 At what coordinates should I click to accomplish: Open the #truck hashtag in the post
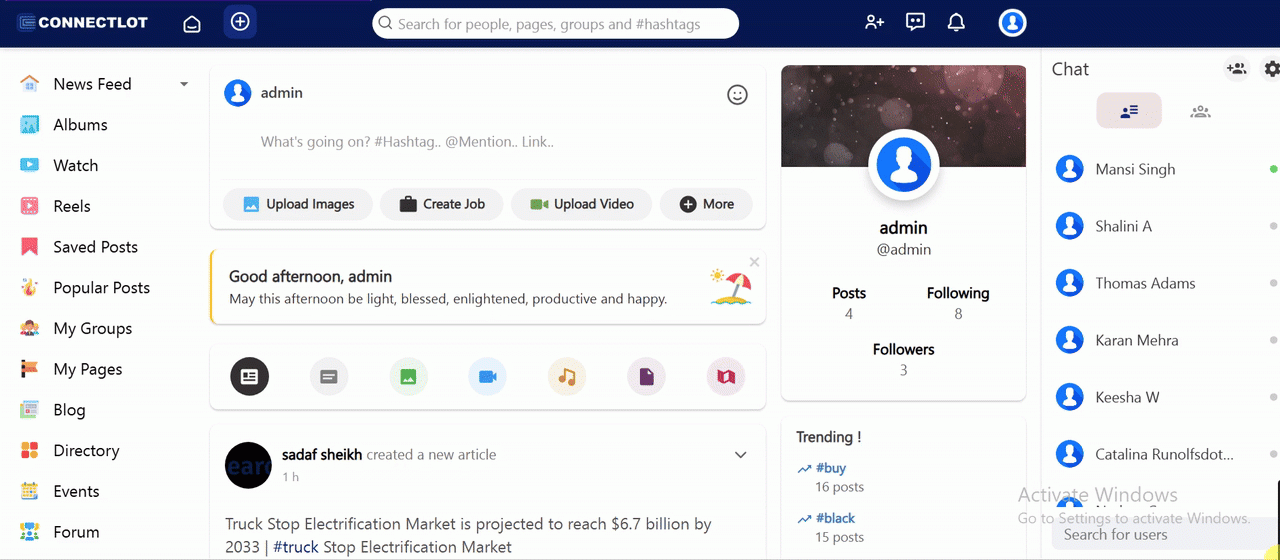(x=297, y=547)
